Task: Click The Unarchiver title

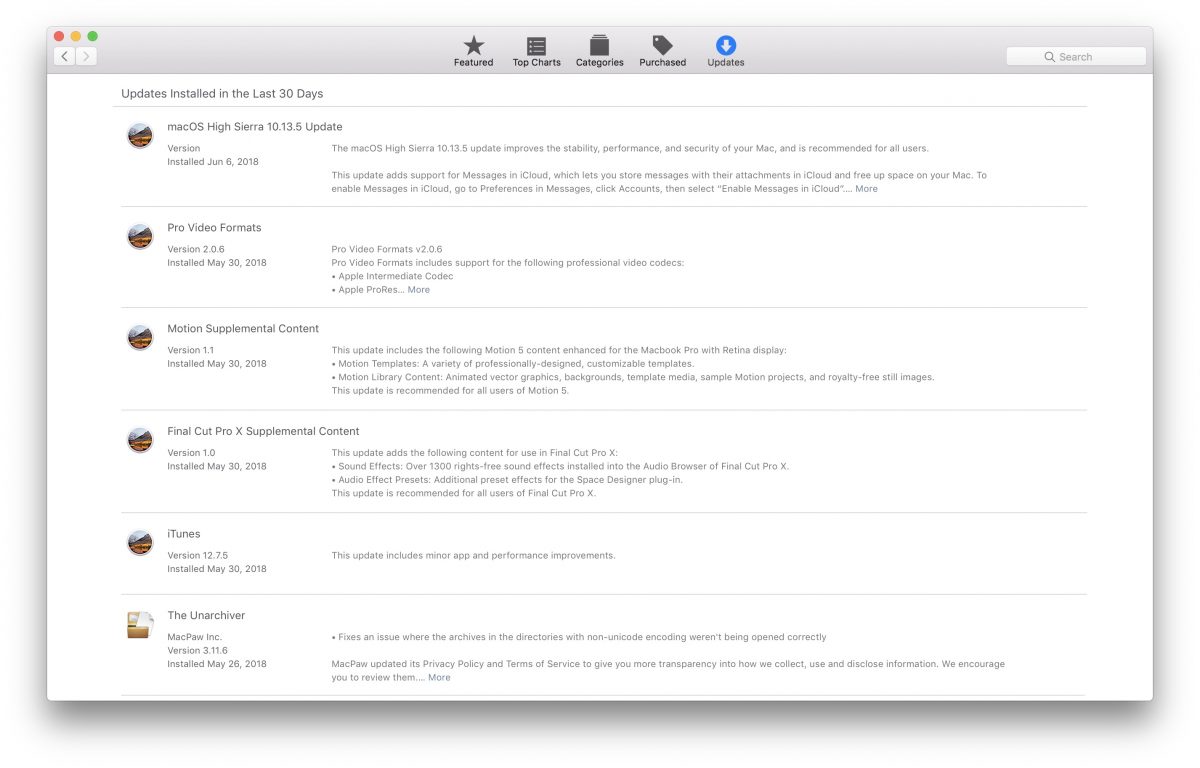Action: tap(206, 616)
